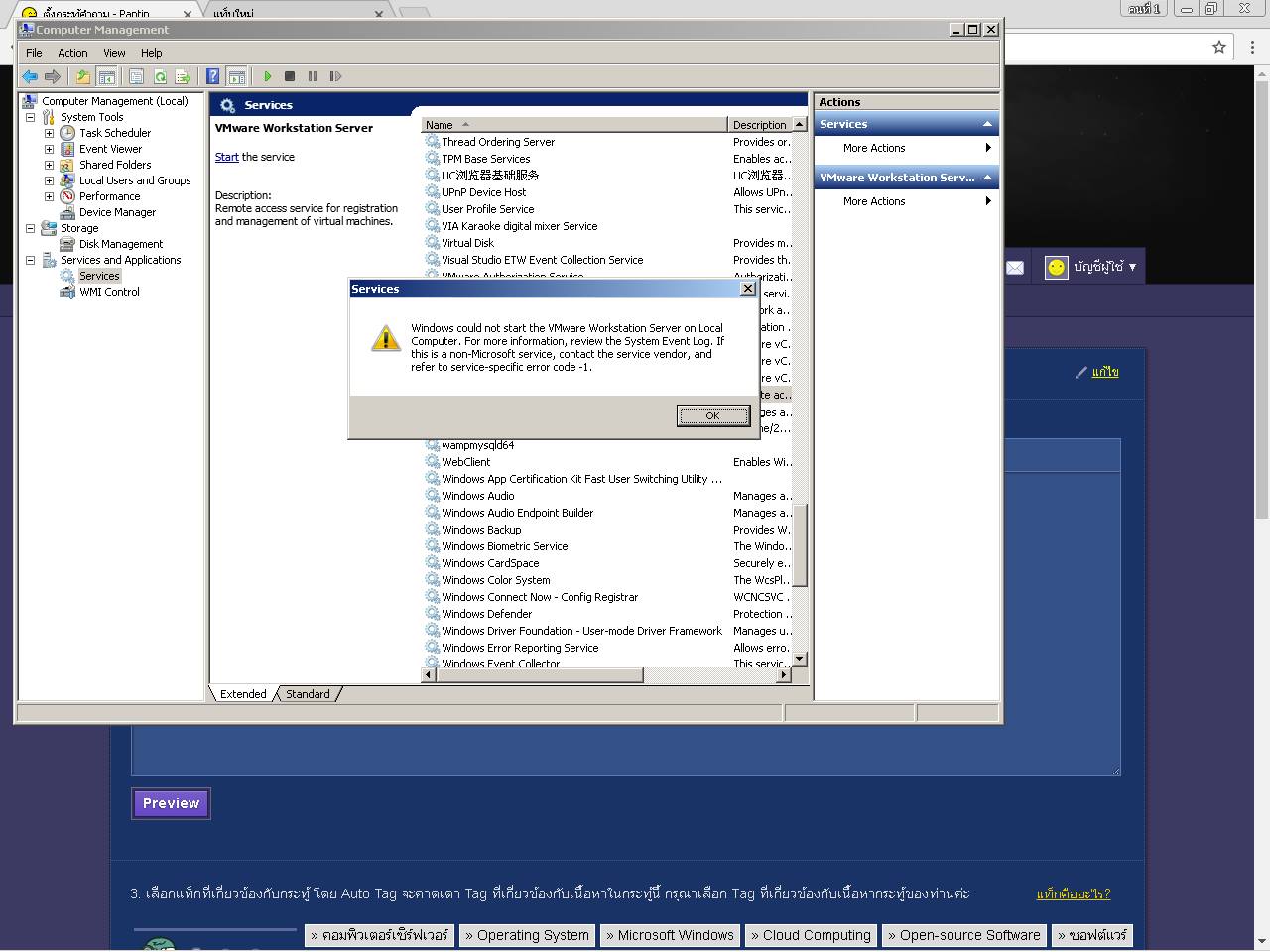Close the Services error dialog with X

pos(748,289)
